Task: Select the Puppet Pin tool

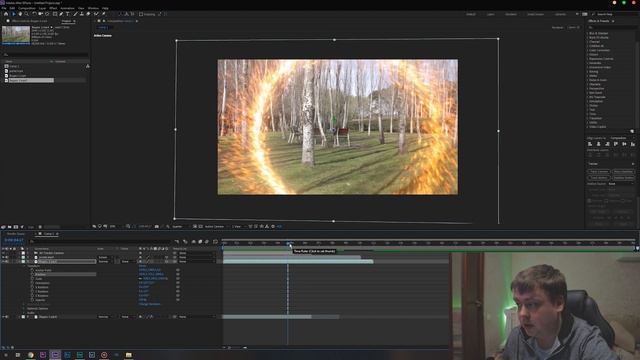Action: click(104, 14)
